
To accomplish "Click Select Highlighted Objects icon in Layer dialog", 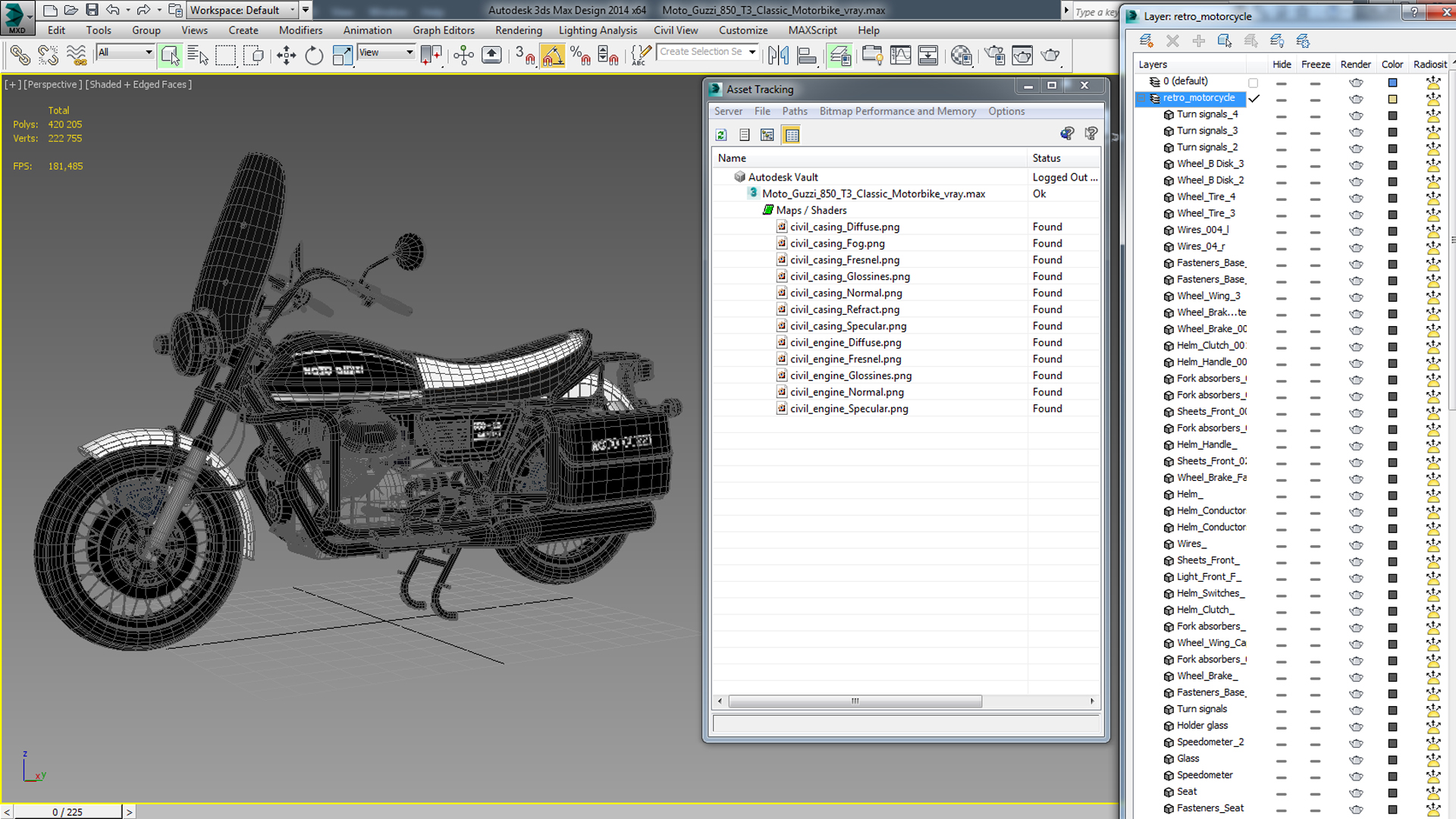I will point(1225,40).
